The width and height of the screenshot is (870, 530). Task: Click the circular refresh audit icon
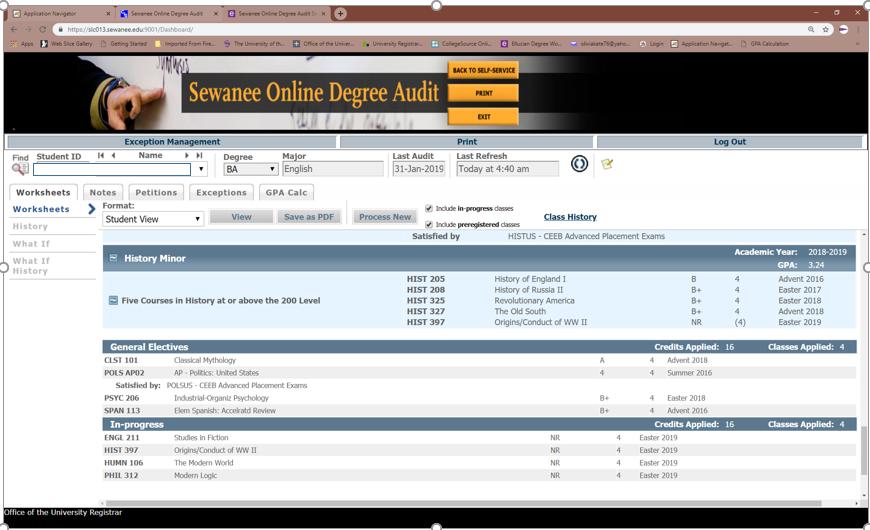tap(579, 164)
